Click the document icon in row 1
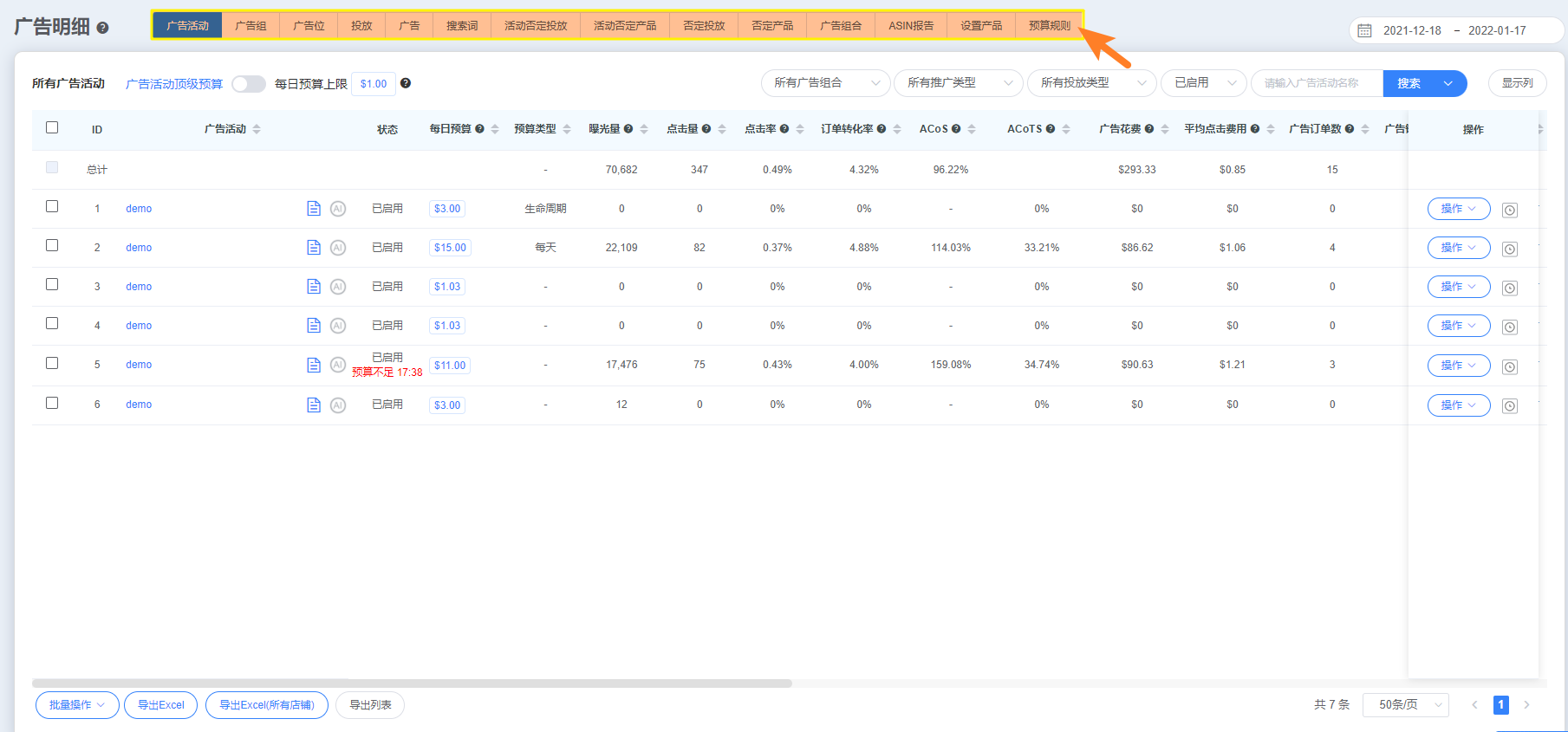Screen dimensions: 1568x732 click(x=314, y=209)
